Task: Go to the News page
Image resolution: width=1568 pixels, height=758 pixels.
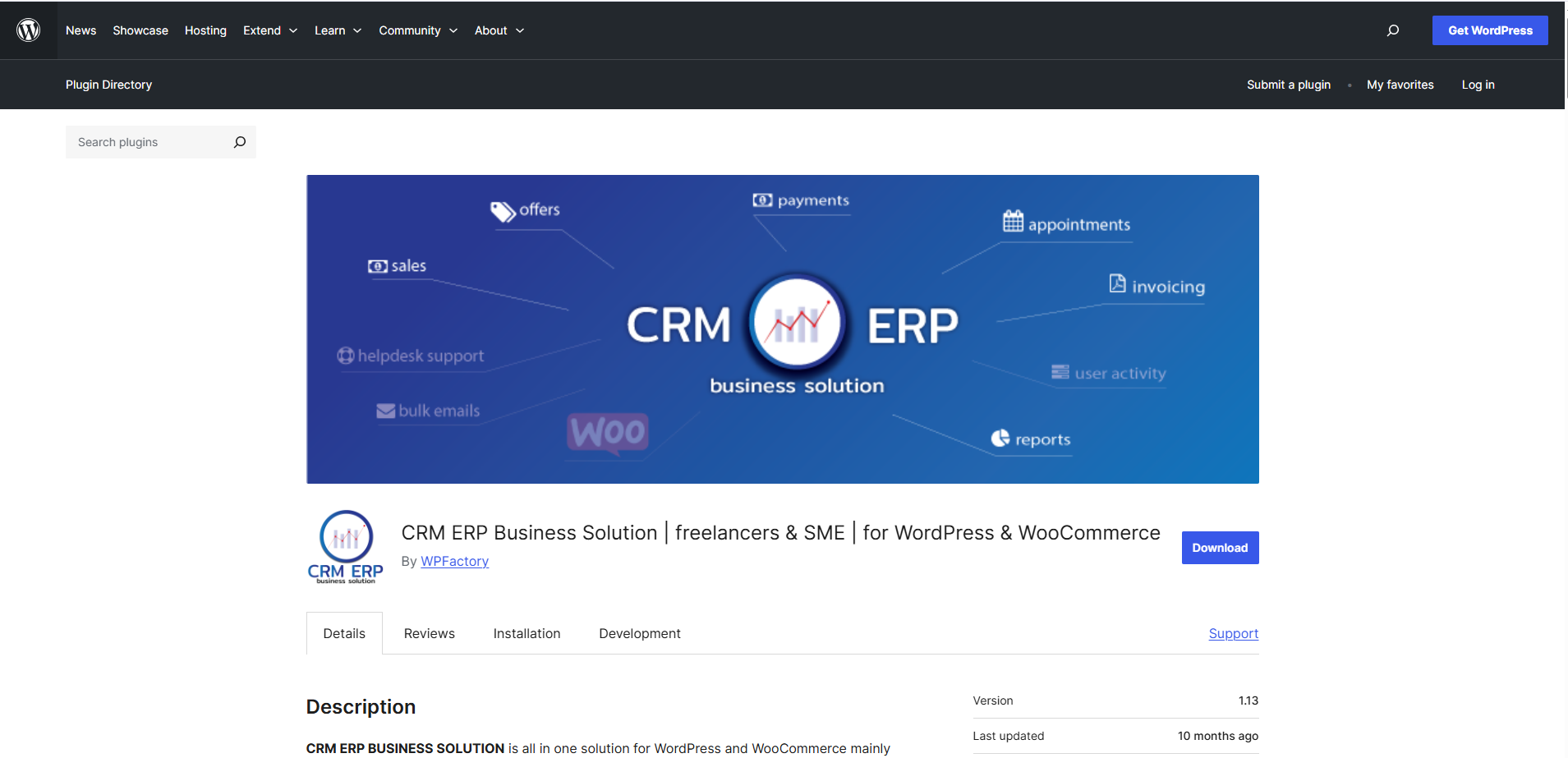Action: click(x=80, y=30)
